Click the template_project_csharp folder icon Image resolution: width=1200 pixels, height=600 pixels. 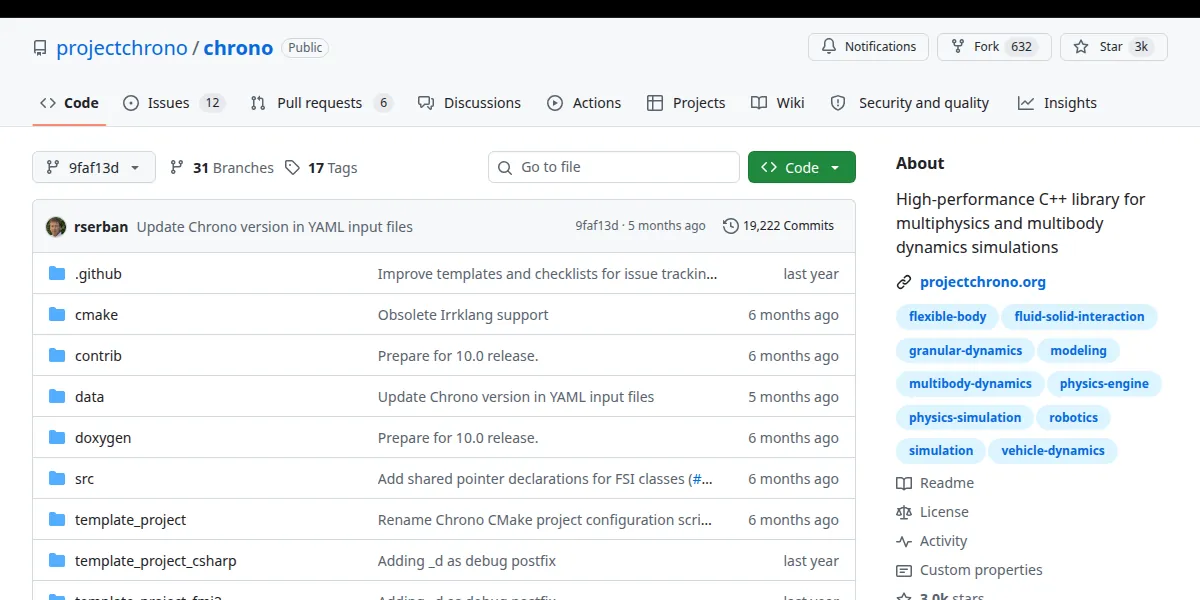coord(57,561)
